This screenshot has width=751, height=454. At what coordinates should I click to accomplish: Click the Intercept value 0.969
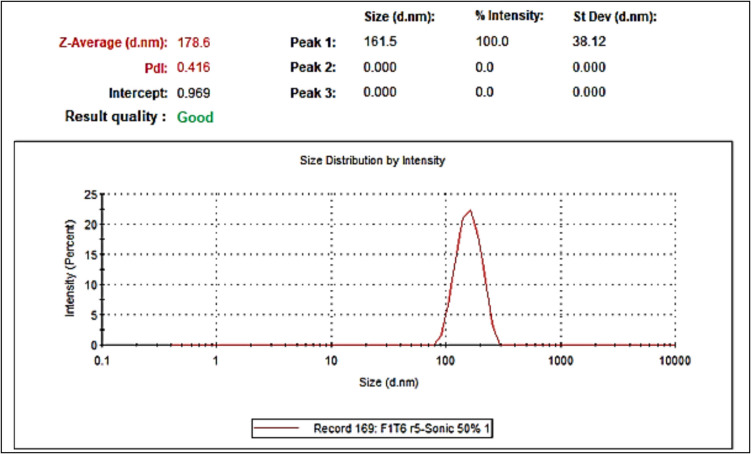click(193, 93)
